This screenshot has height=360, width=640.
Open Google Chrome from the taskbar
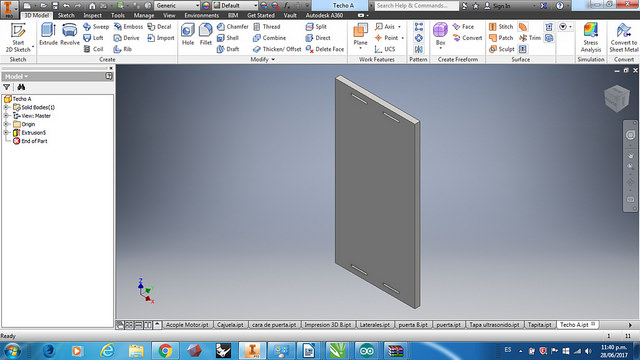pos(165,351)
